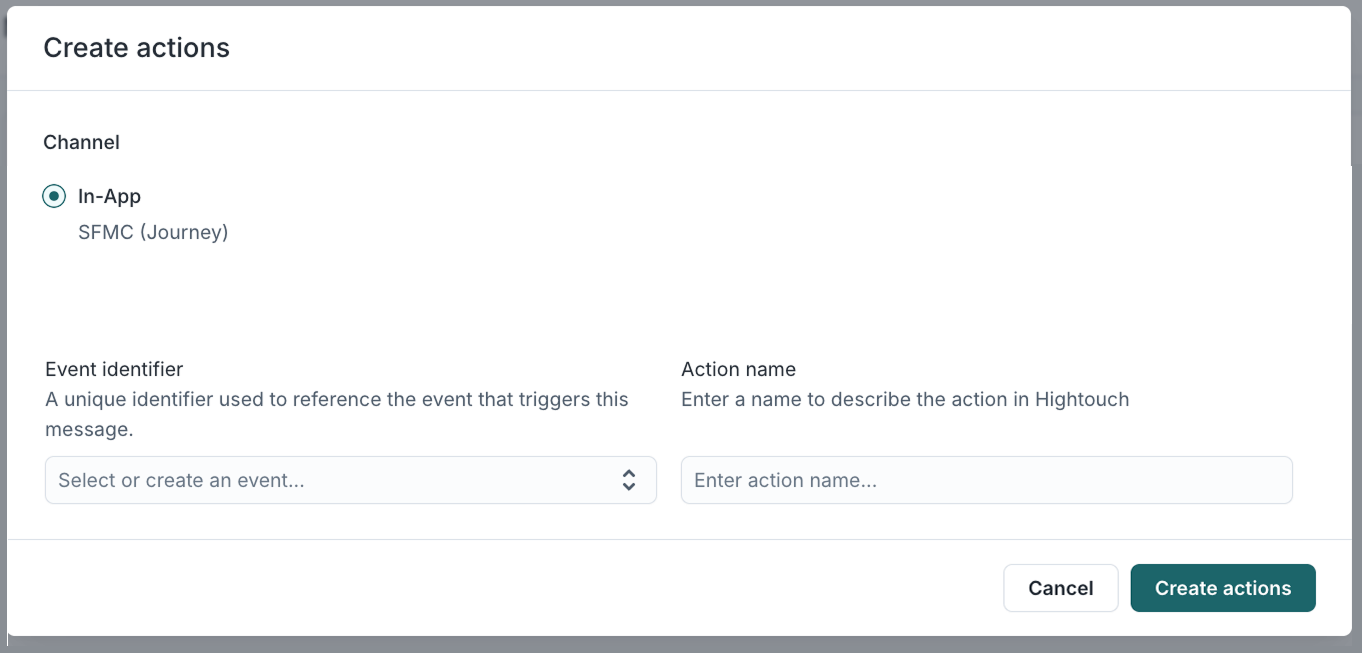Click the Event identifier heading

(x=113, y=369)
